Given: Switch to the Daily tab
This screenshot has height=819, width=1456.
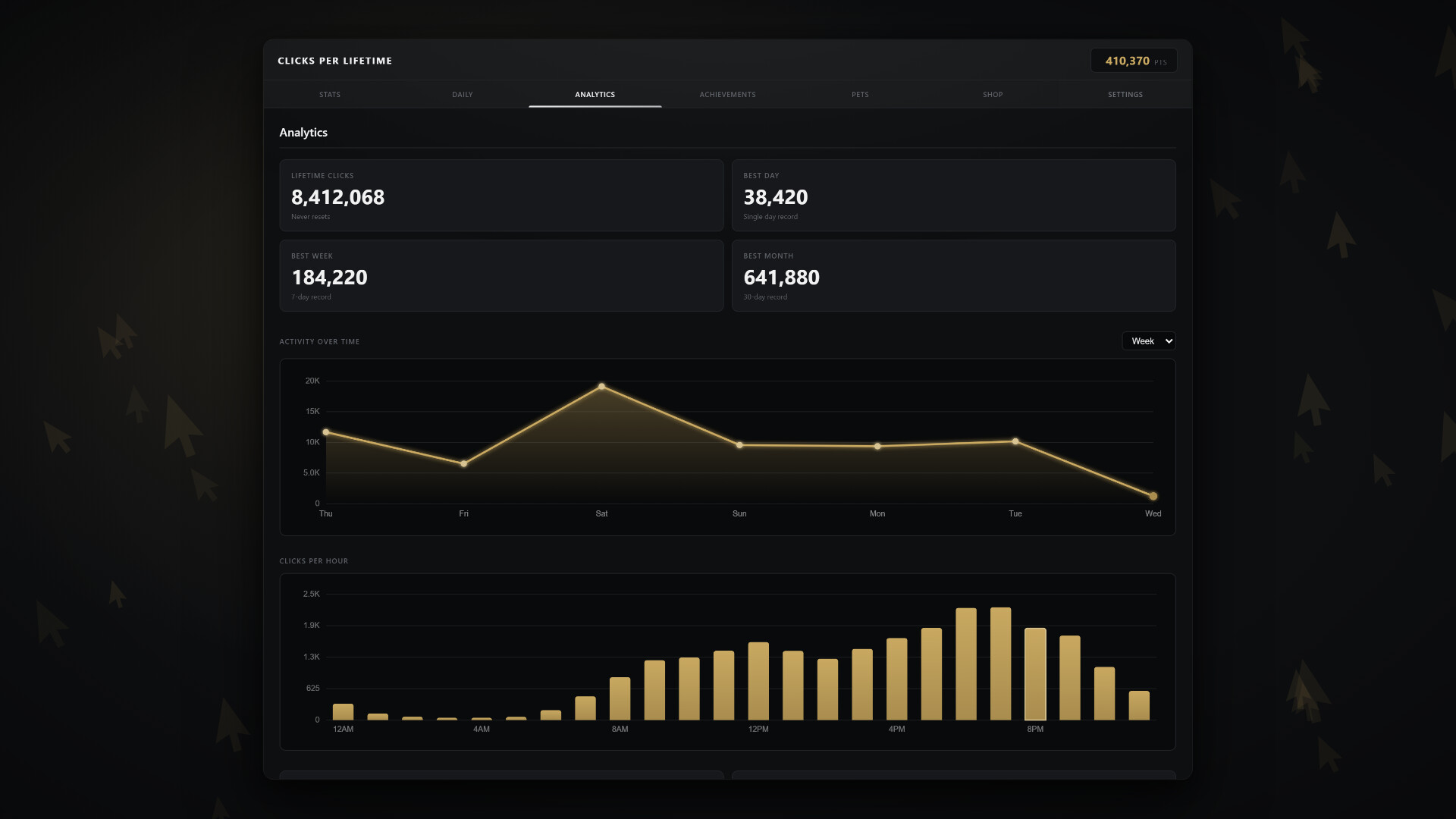Looking at the screenshot, I should pos(462,94).
